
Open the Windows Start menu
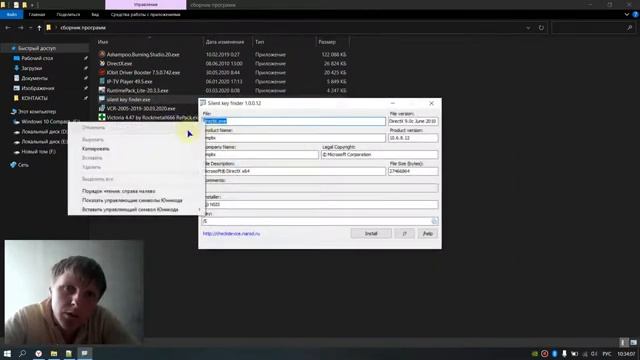point(7,353)
